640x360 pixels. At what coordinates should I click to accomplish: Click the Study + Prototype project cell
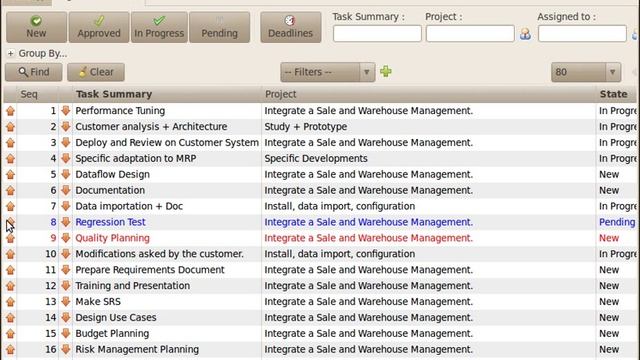click(306, 127)
